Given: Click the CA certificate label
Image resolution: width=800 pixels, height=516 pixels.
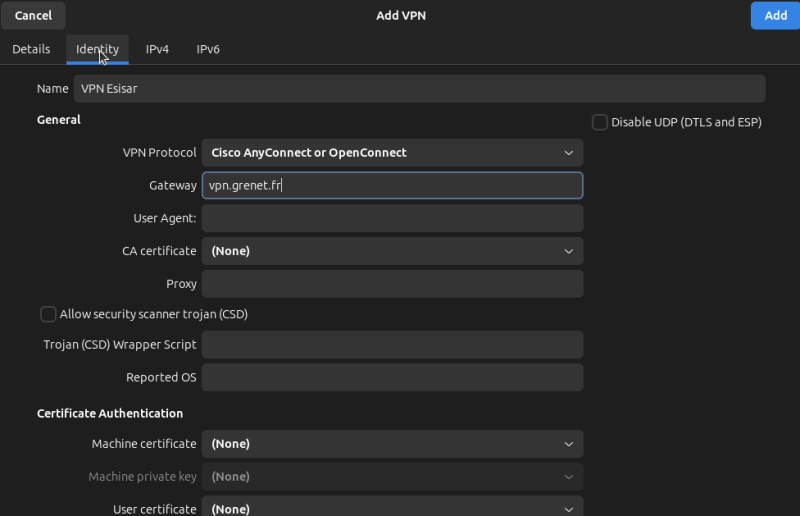Looking at the screenshot, I should click(159, 251).
